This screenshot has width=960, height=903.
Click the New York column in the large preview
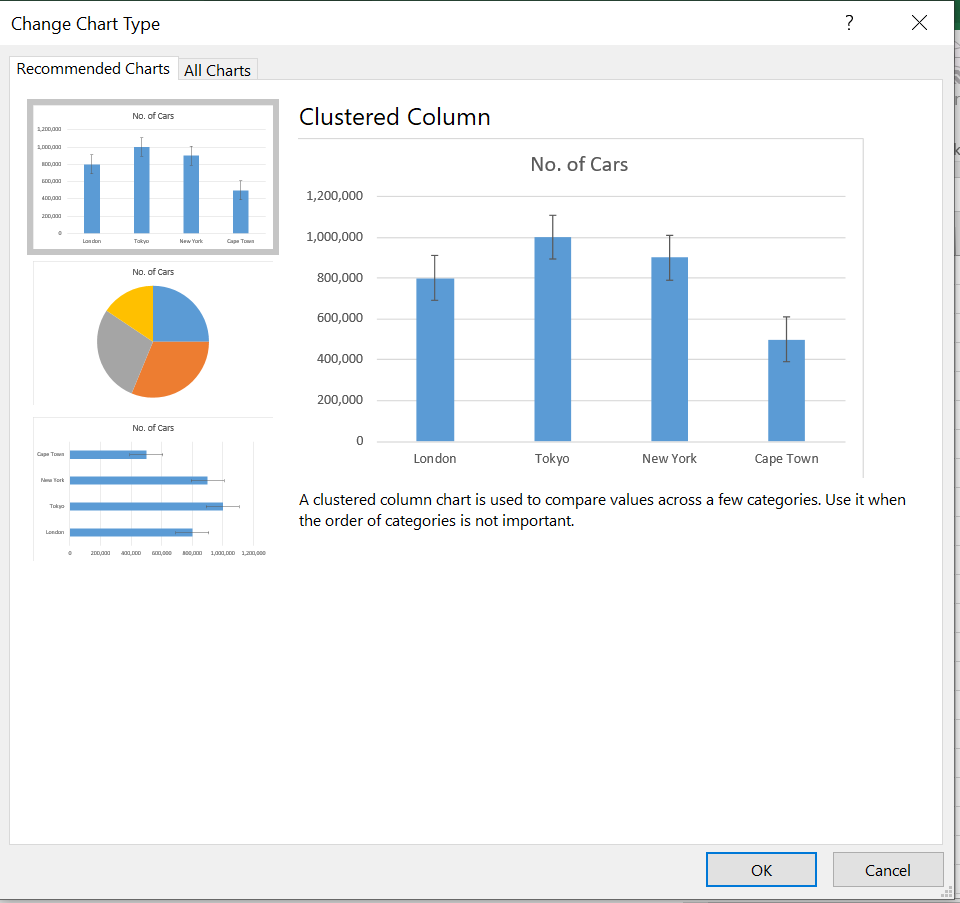click(669, 350)
